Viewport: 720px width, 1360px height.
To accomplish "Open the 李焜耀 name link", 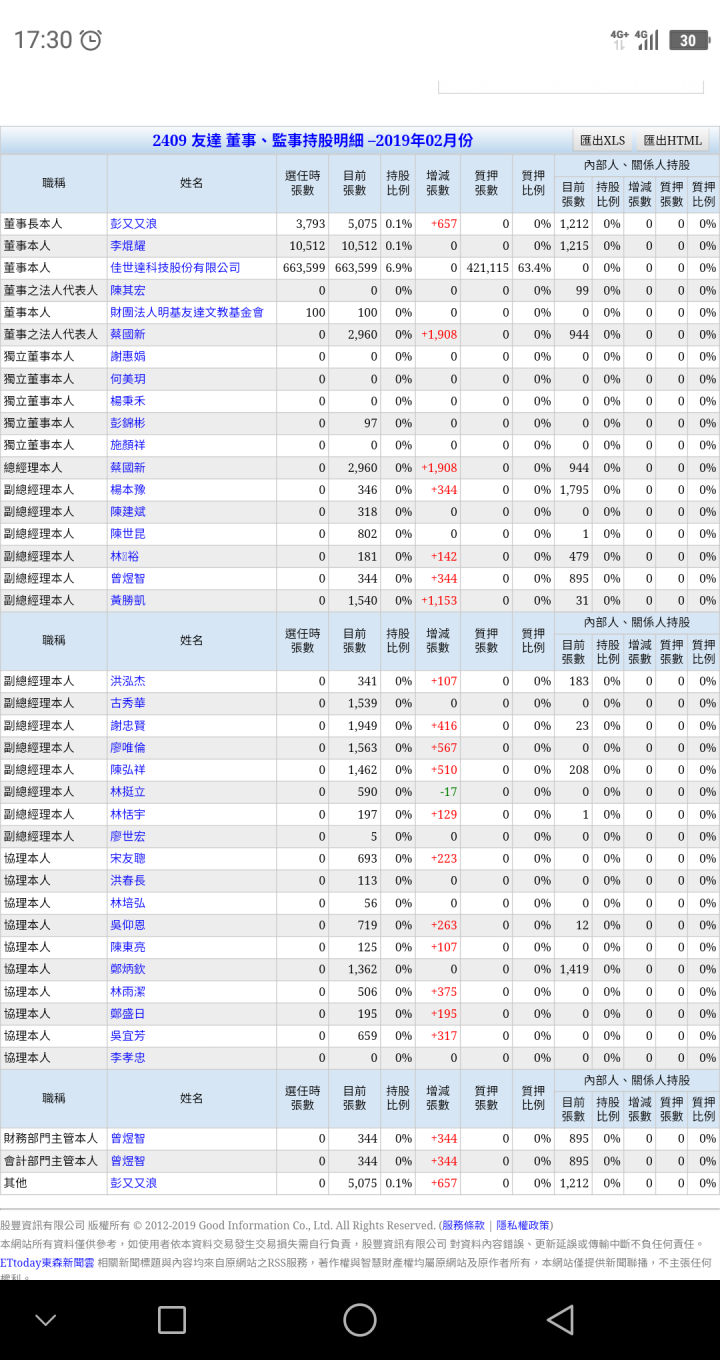I will pos(127,246).
